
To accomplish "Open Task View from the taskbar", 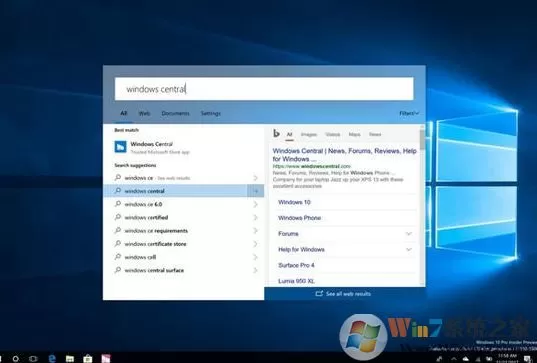I will [x=33, y=359].
